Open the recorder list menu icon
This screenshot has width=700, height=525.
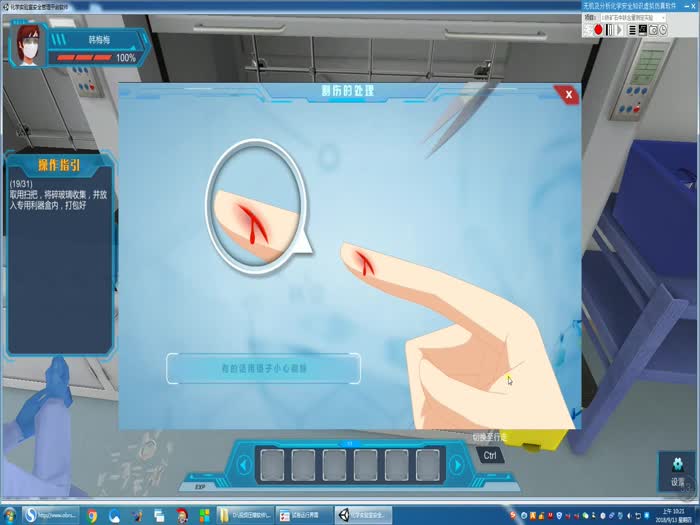[631, 30]
